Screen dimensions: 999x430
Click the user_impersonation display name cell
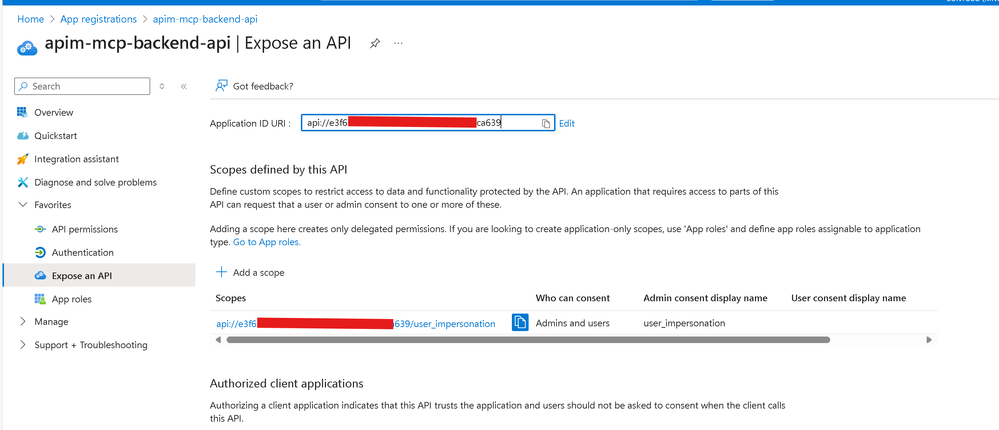[x=684, y=323]
